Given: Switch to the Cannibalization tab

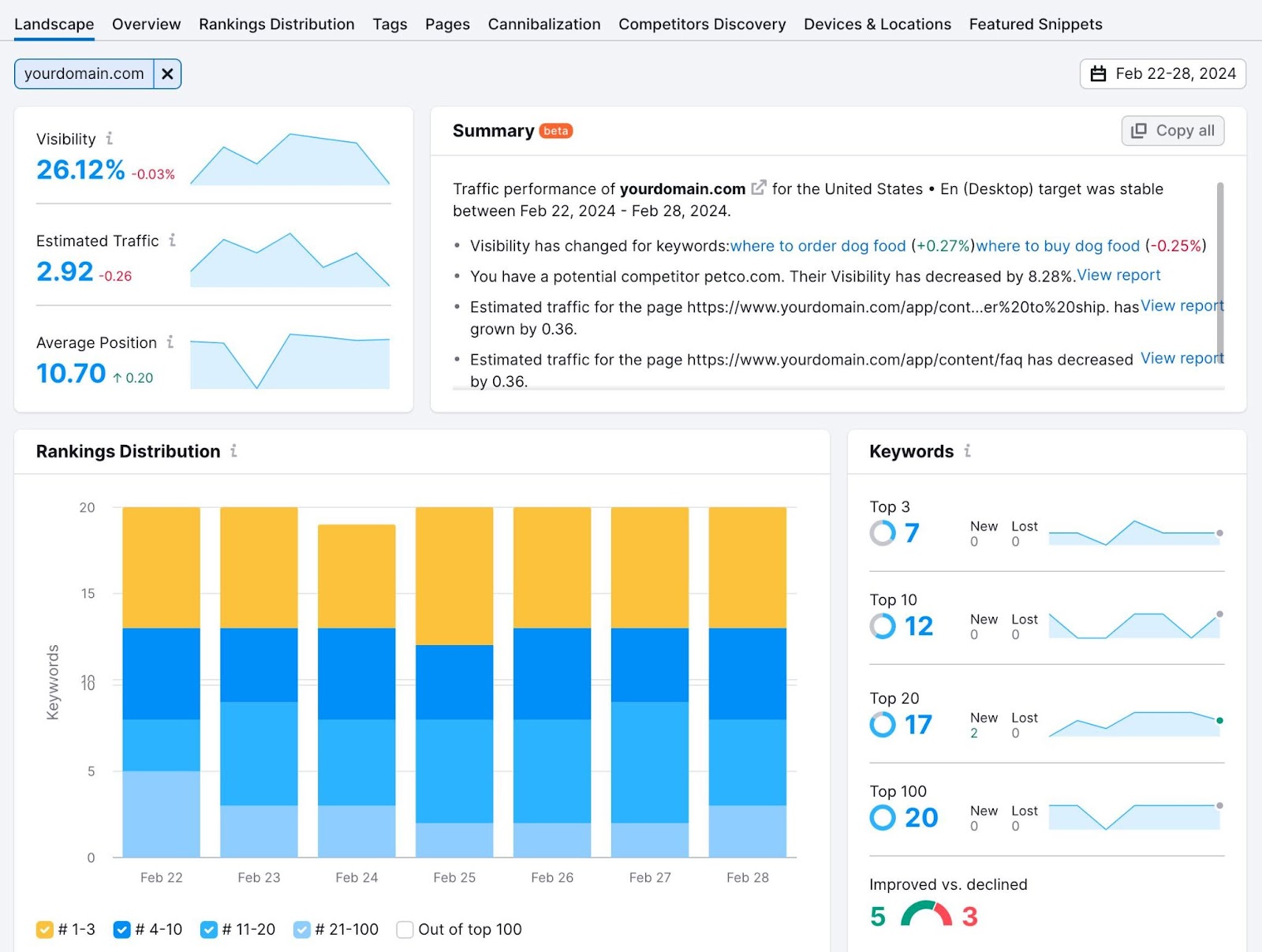Looking at the screenshot, I should pyautogui.click(x=543, y=24).
